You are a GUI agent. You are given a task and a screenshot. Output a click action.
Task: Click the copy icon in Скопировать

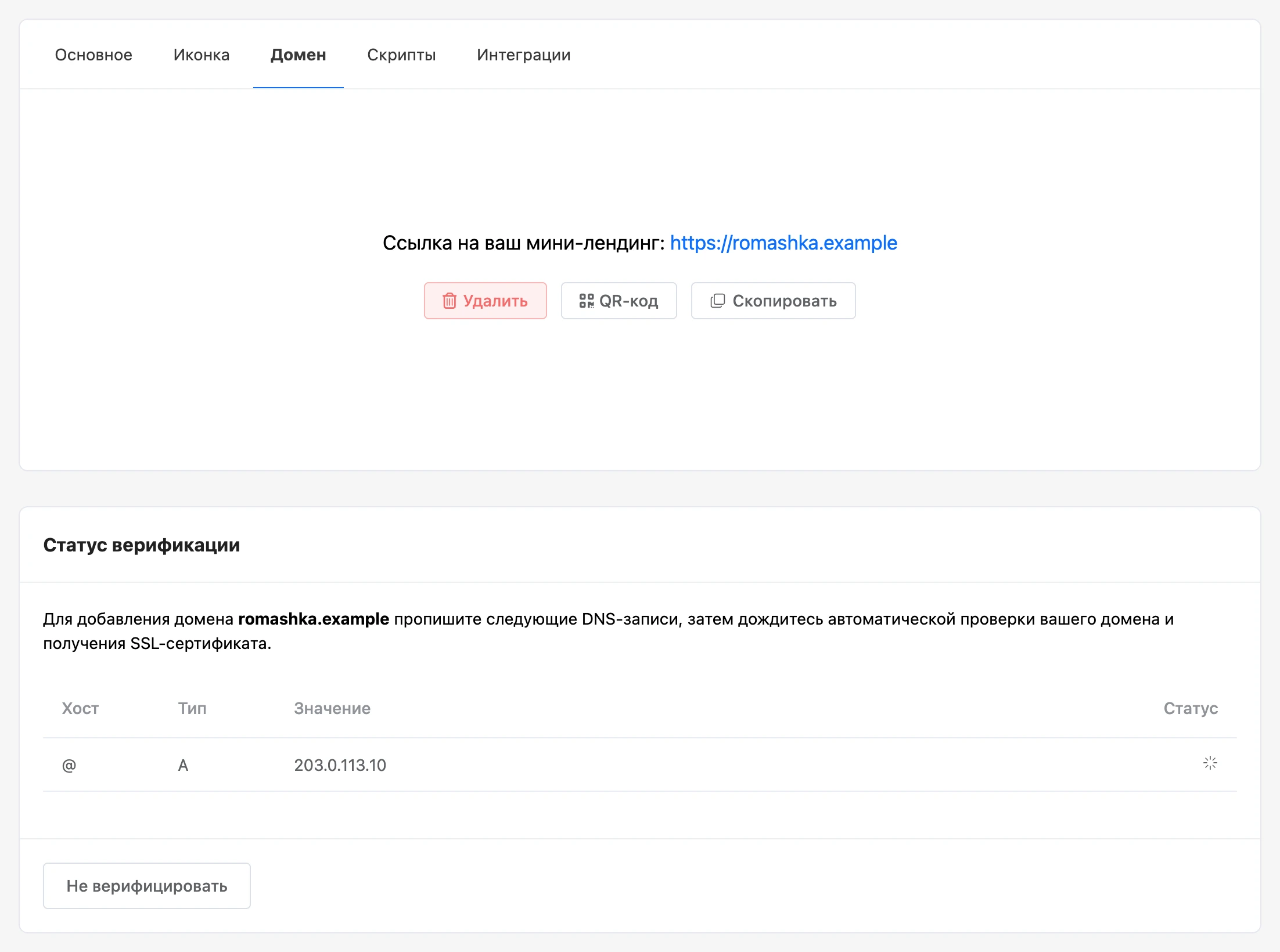(x=718, y=301)
